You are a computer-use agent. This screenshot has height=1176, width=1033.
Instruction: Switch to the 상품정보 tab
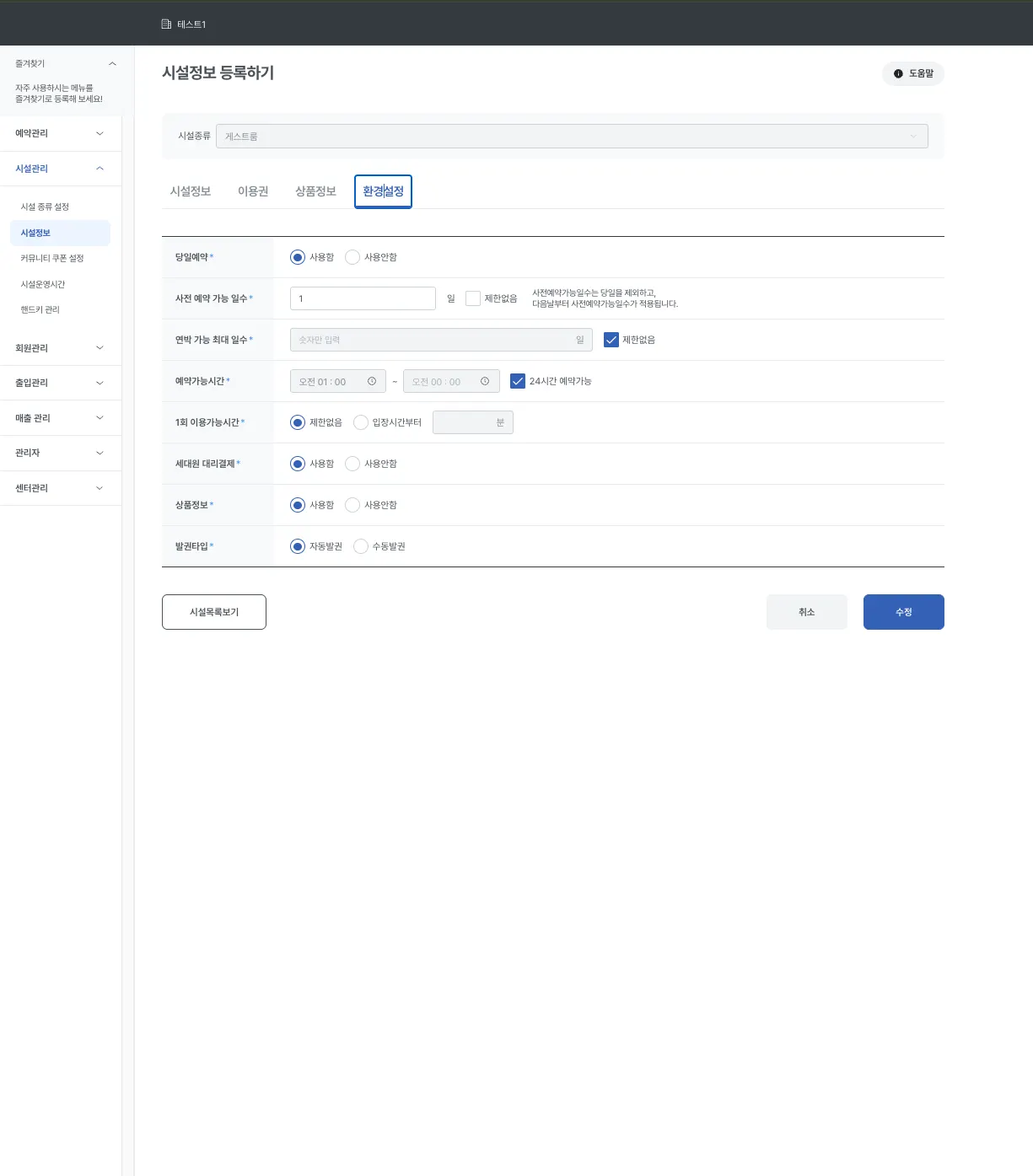click(x=315, y=191)
